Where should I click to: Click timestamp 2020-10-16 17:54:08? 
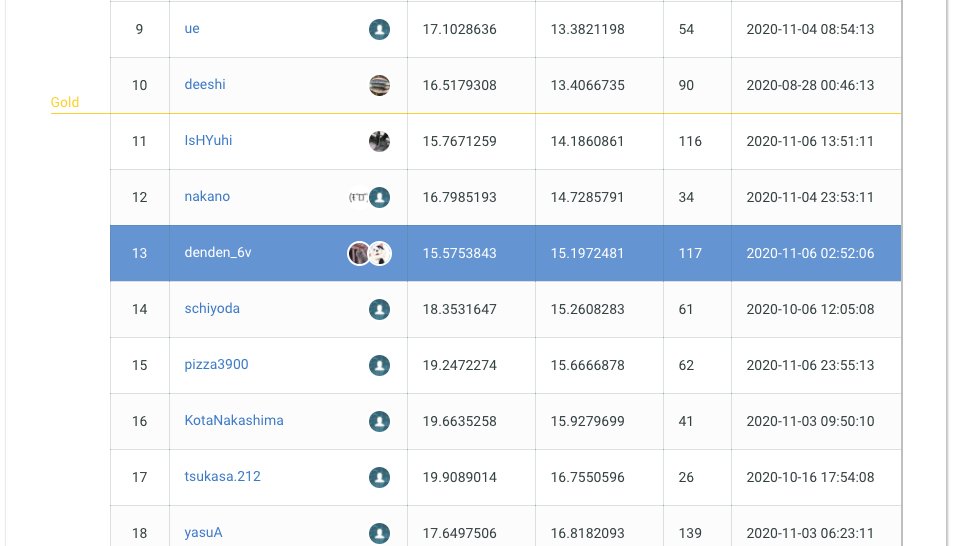(810, 477)
